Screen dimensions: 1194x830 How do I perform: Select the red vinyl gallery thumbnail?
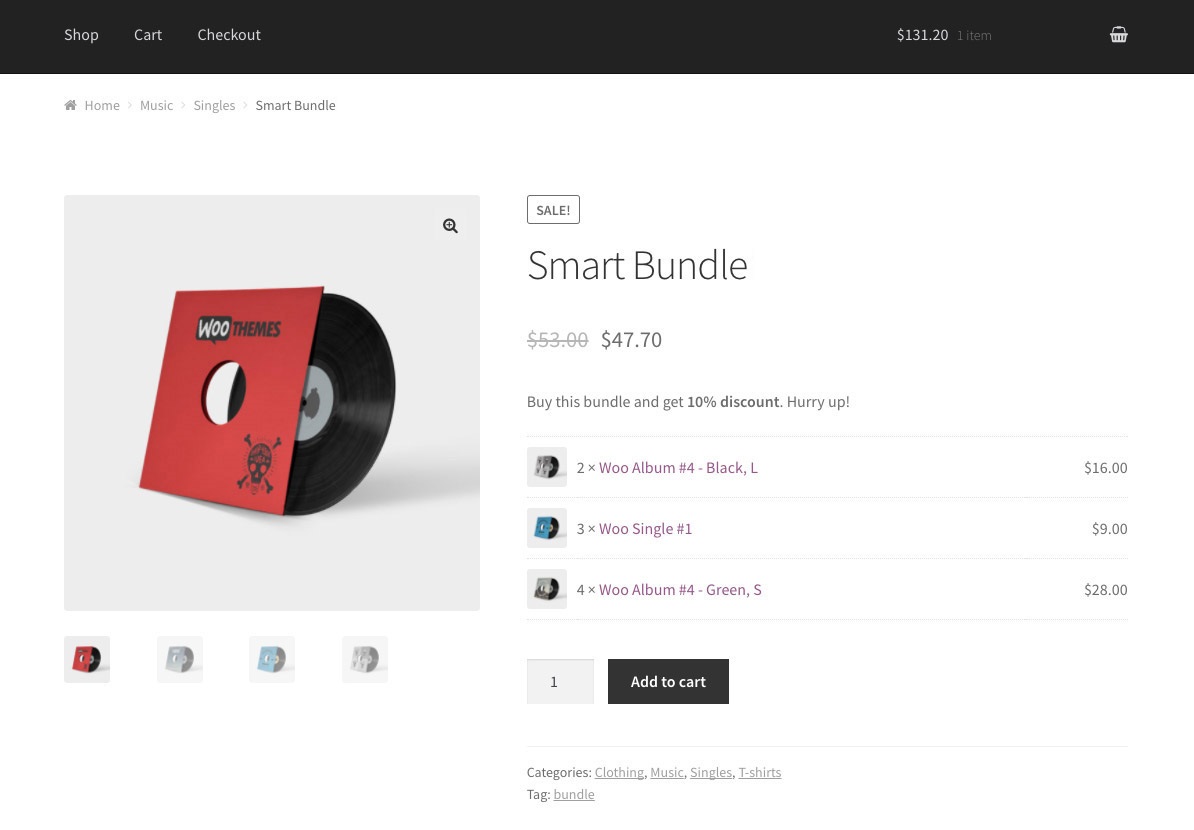(87, 660)
